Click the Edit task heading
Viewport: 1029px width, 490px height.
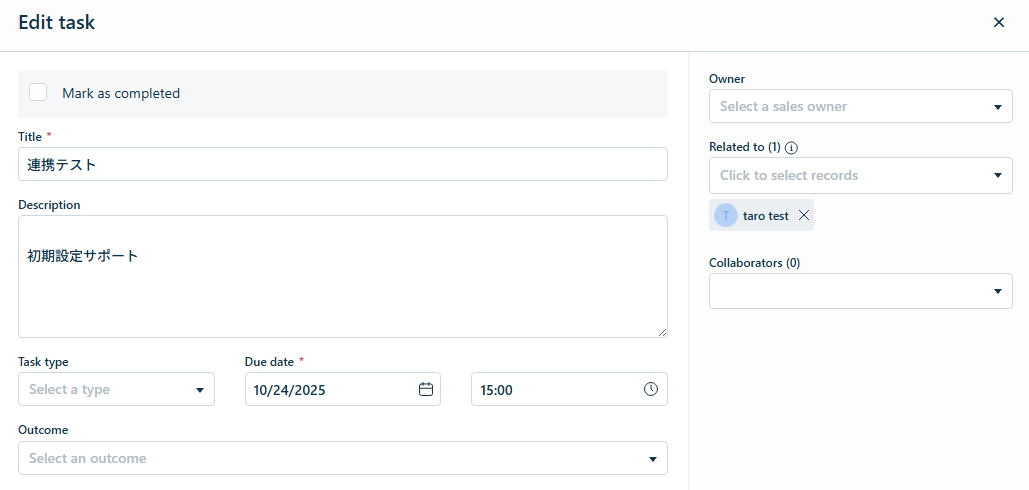[x=57, y=23]
